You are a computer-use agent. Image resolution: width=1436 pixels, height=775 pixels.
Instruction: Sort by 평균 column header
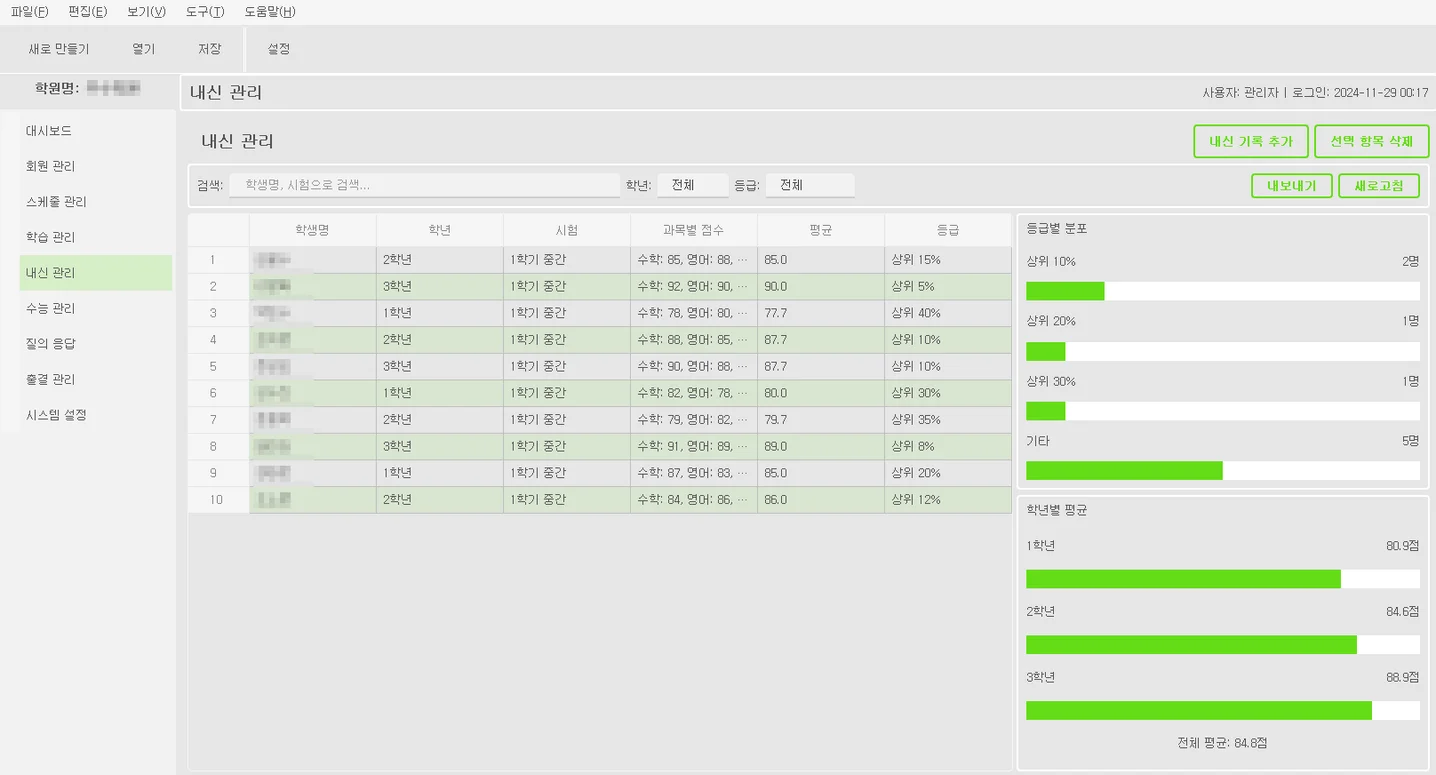(x=820, y=230)
